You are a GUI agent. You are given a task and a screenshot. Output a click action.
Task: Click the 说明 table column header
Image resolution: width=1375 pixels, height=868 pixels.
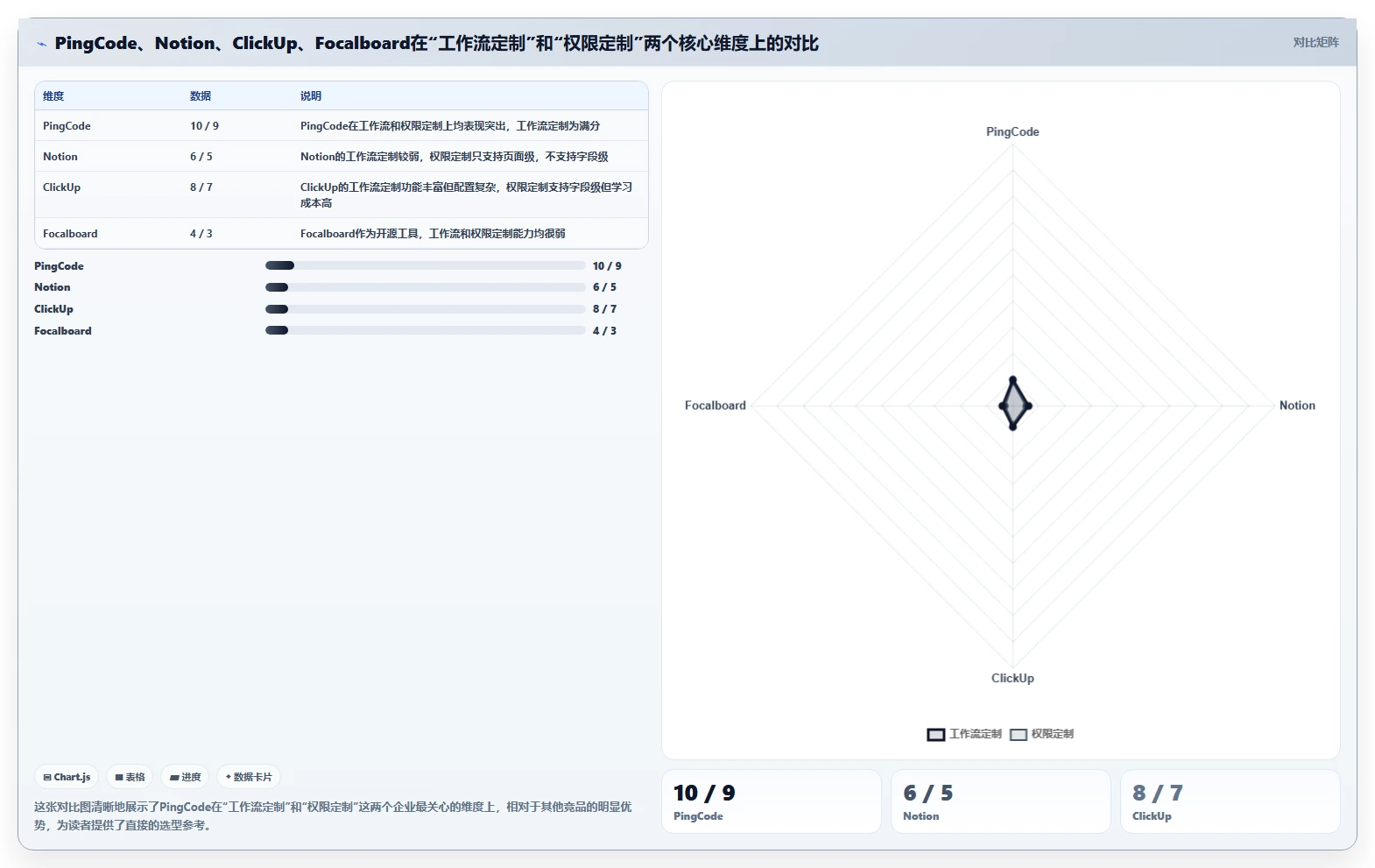click(x=311, y=96)
